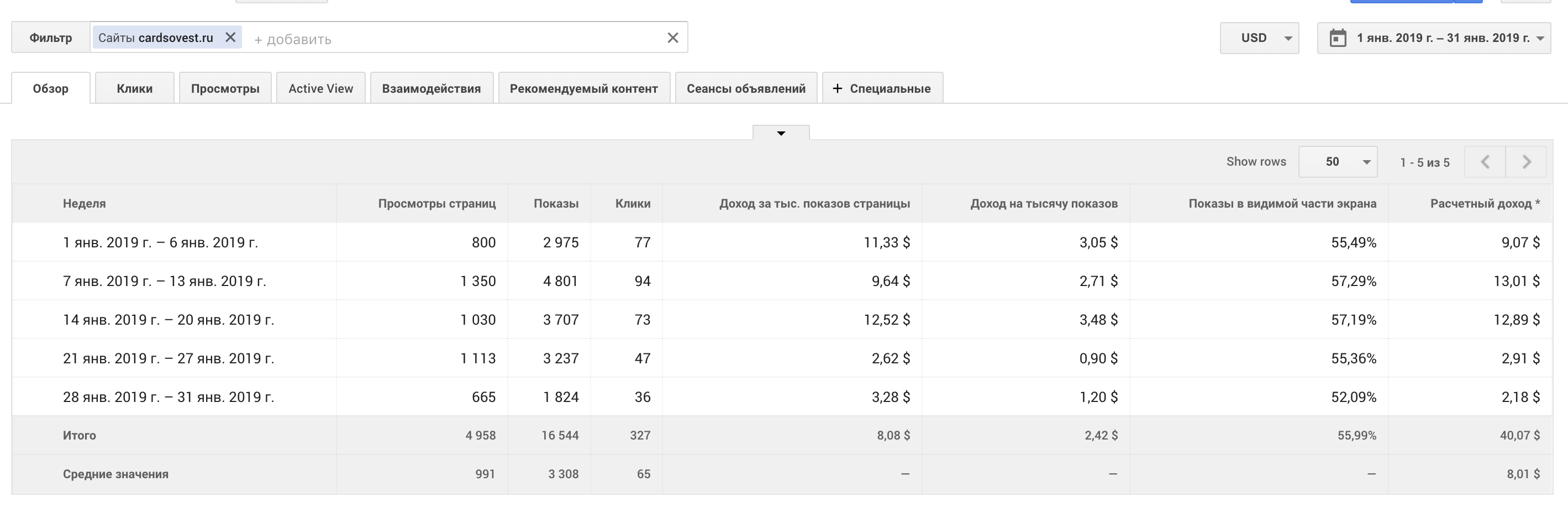Image resolution: width=1568 pixels, height=508 pixels.
Task: Open the Взаимодействия tab
Action: tap(431, 89)
